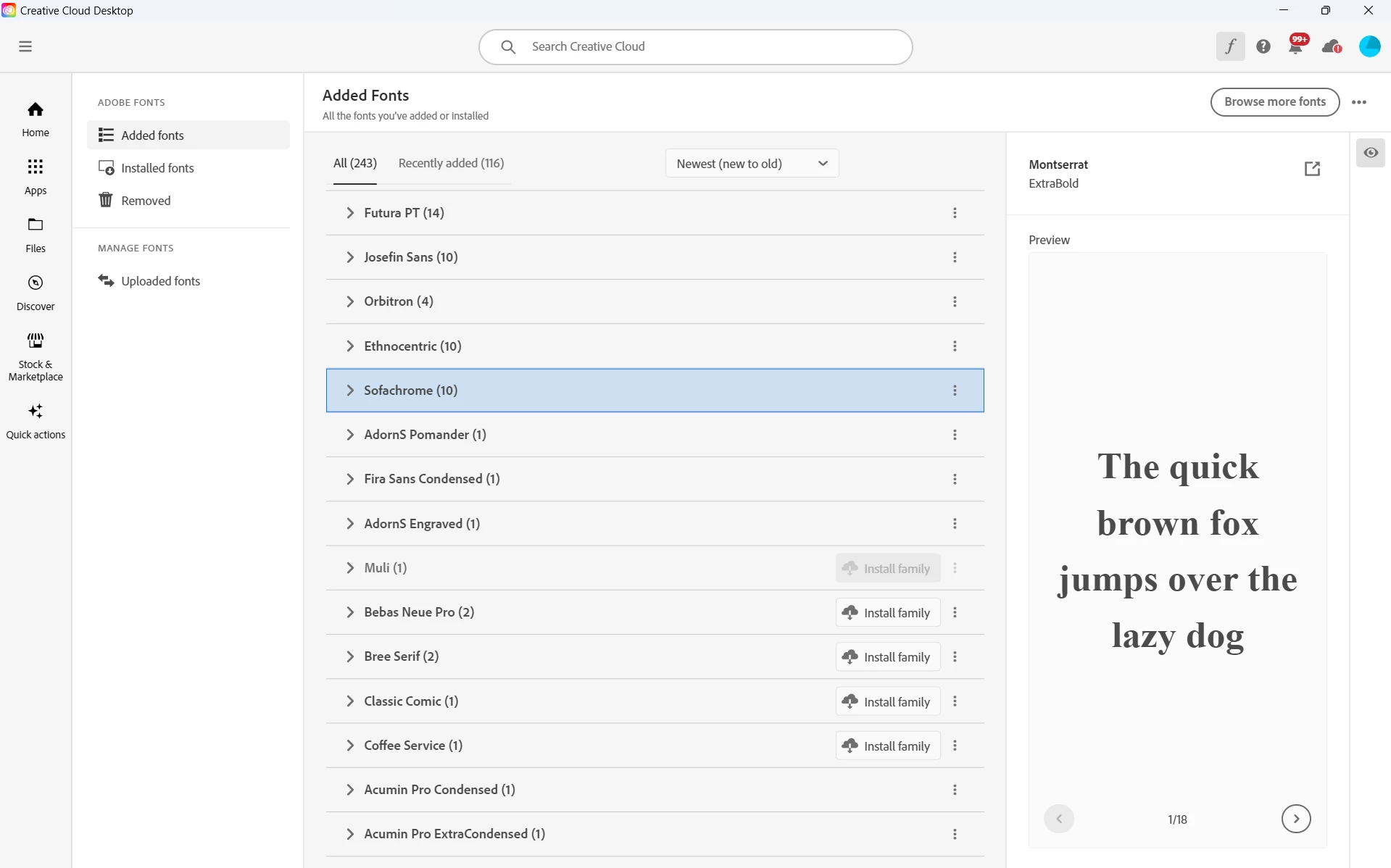Open the user profile avatar
This screenshot has width=1391, height=868.
1370,46
